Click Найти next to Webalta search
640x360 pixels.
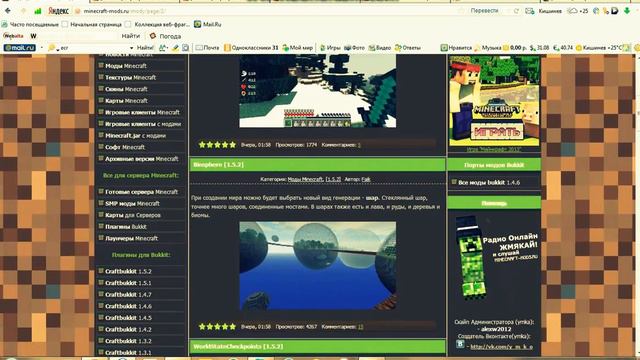pos(131,36)
